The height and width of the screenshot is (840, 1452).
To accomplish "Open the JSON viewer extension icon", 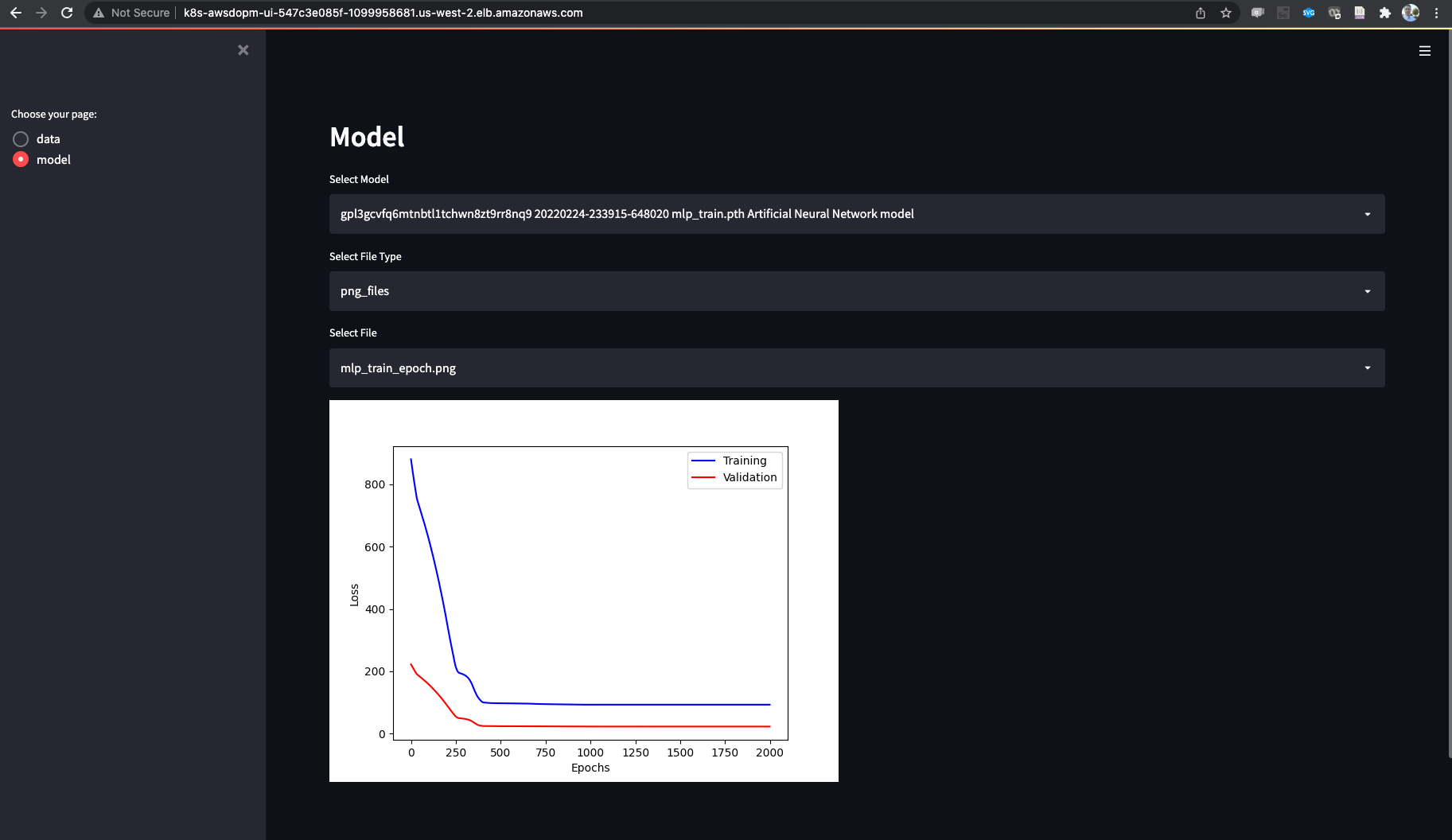I will (x=1360, y=13).
